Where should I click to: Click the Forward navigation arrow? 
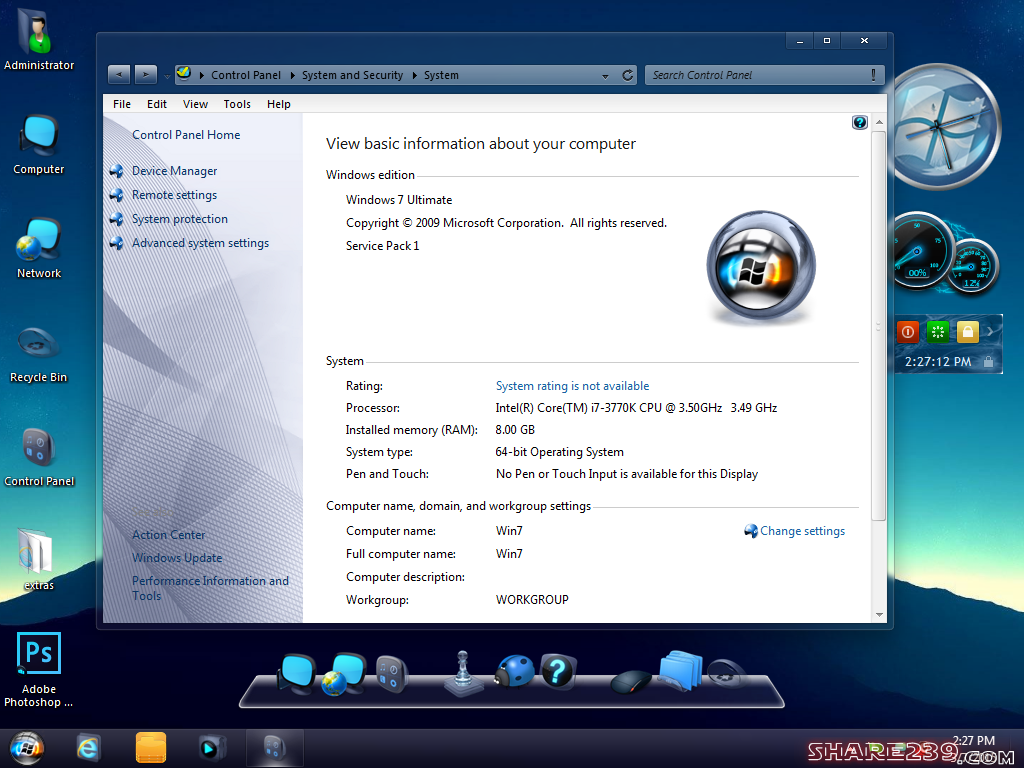point(146,74)
